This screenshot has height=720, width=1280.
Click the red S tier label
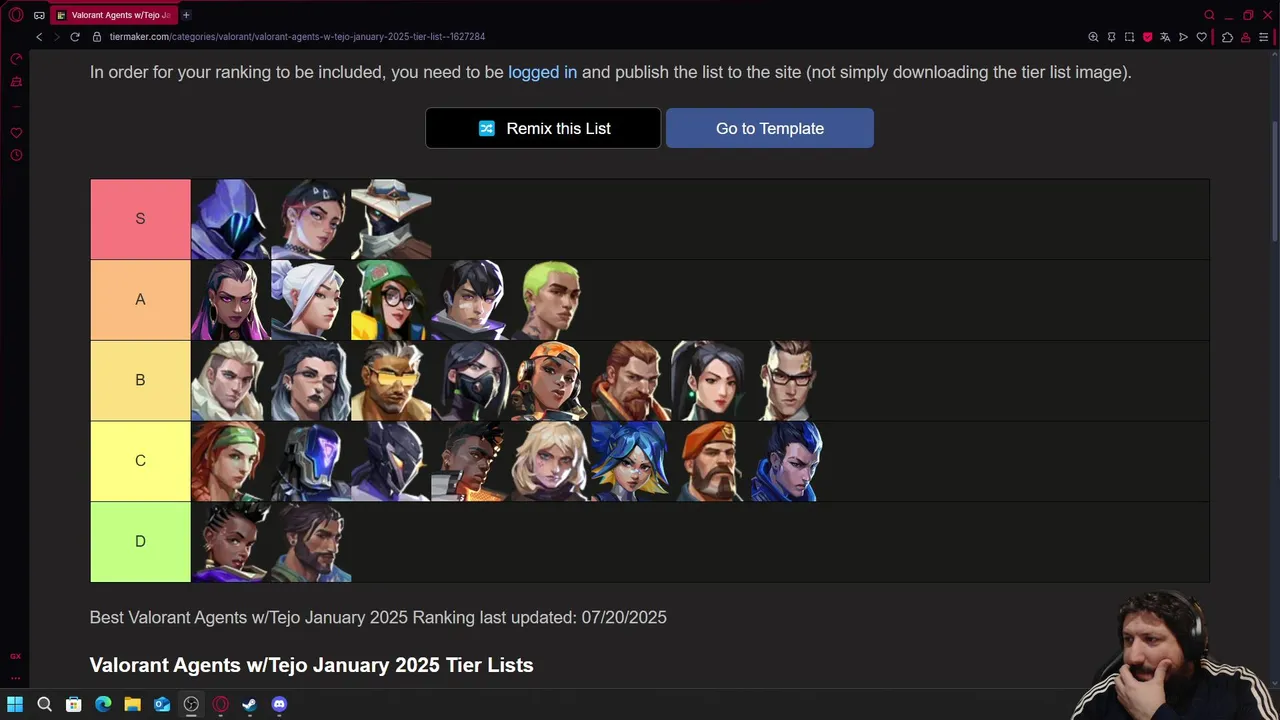coord(140,219)
